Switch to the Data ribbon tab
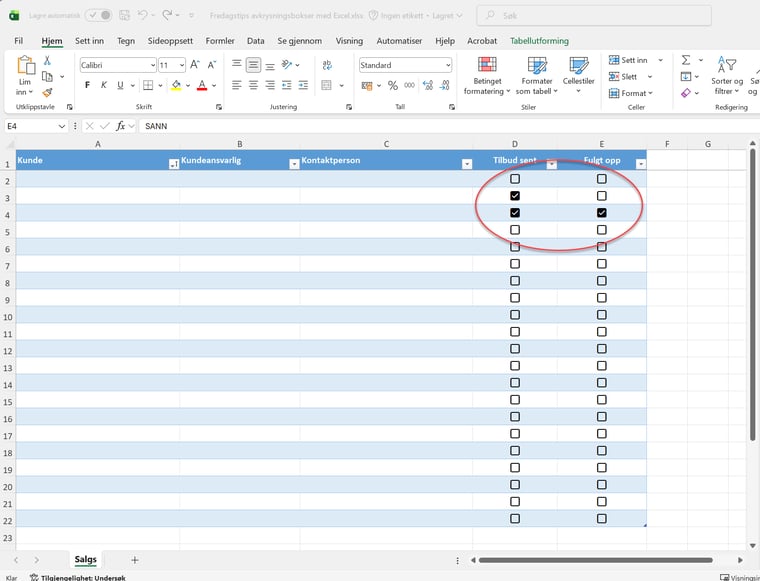Screen dimensions: 760x581 click(x=255, y=41)
